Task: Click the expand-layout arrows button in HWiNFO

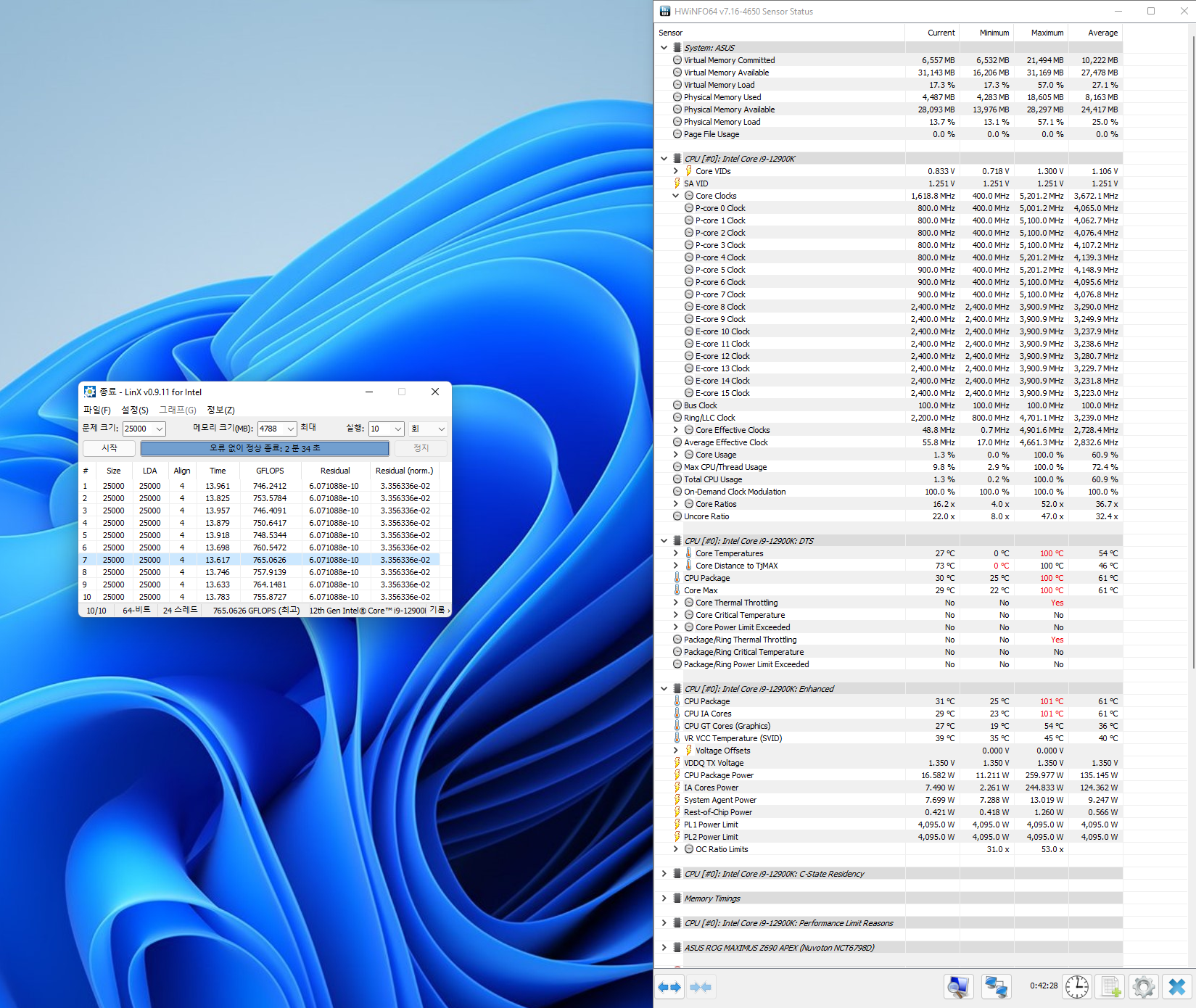Action: tap(669, 987)
